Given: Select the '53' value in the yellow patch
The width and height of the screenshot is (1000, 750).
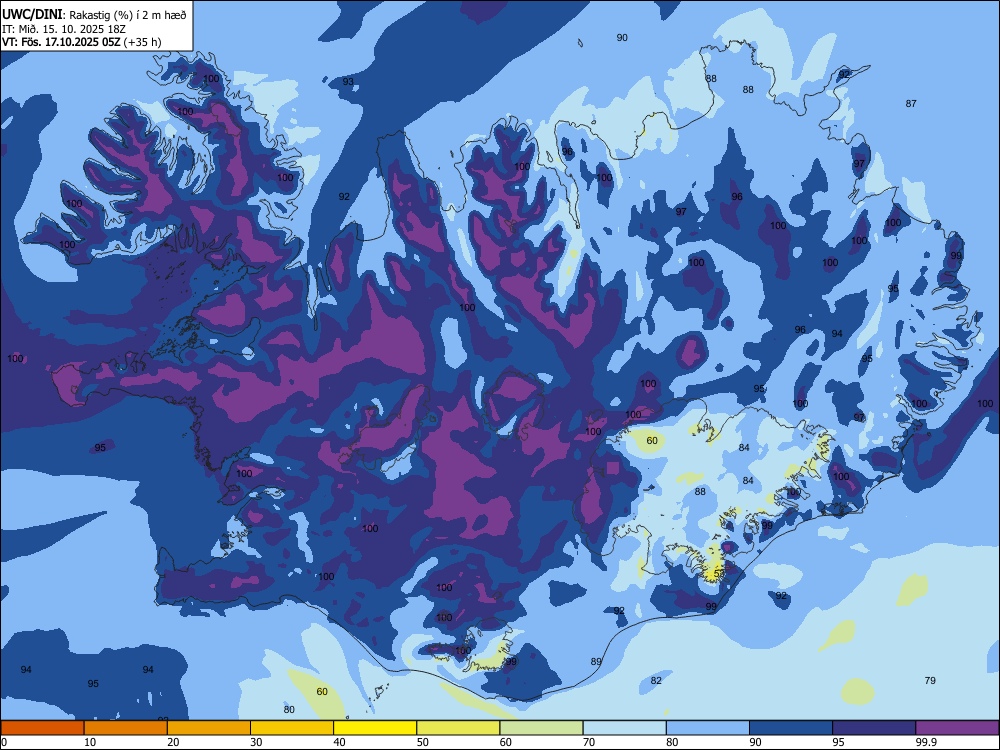Looking at the screenshot, I should (x=719, y=573).
